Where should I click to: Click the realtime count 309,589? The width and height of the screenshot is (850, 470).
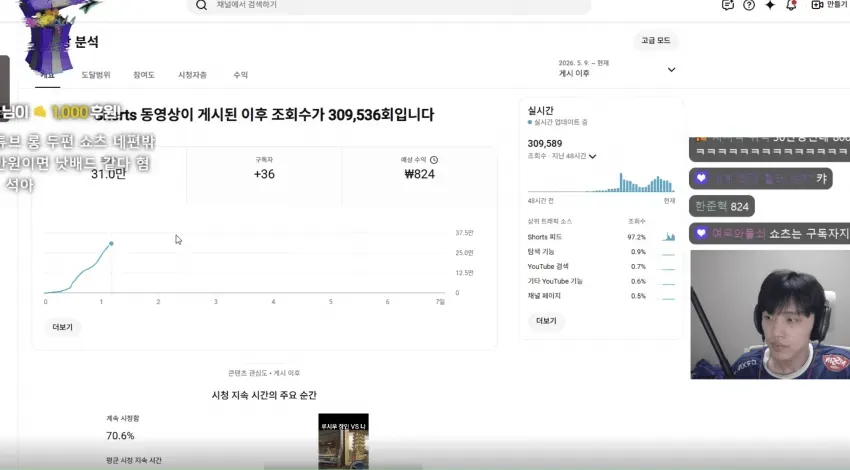(x=545, y=144)
